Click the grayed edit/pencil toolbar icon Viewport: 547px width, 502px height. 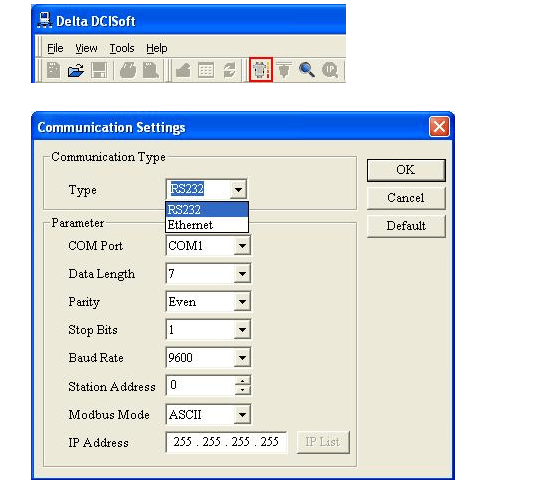click(x=183, y=70)
